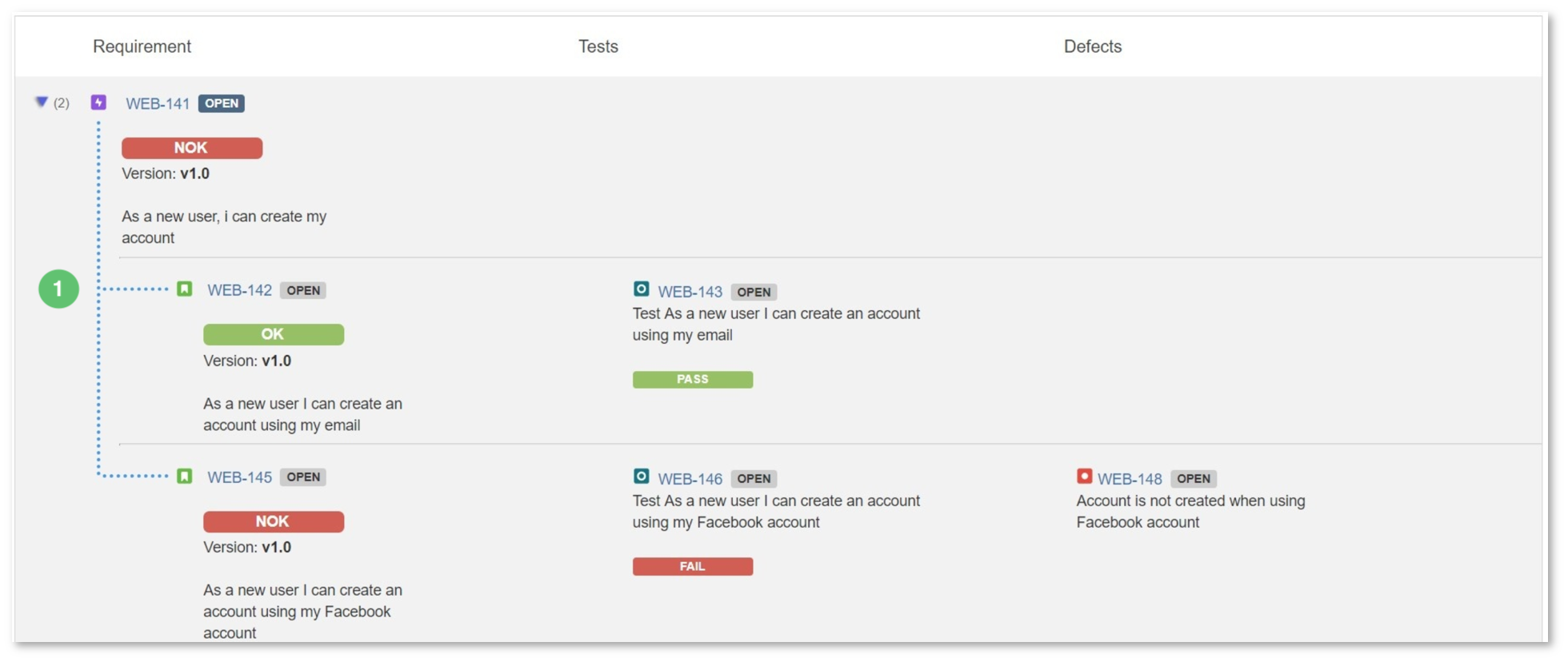Click the green OK bar under WEB-142

click(x=274, y=334)
